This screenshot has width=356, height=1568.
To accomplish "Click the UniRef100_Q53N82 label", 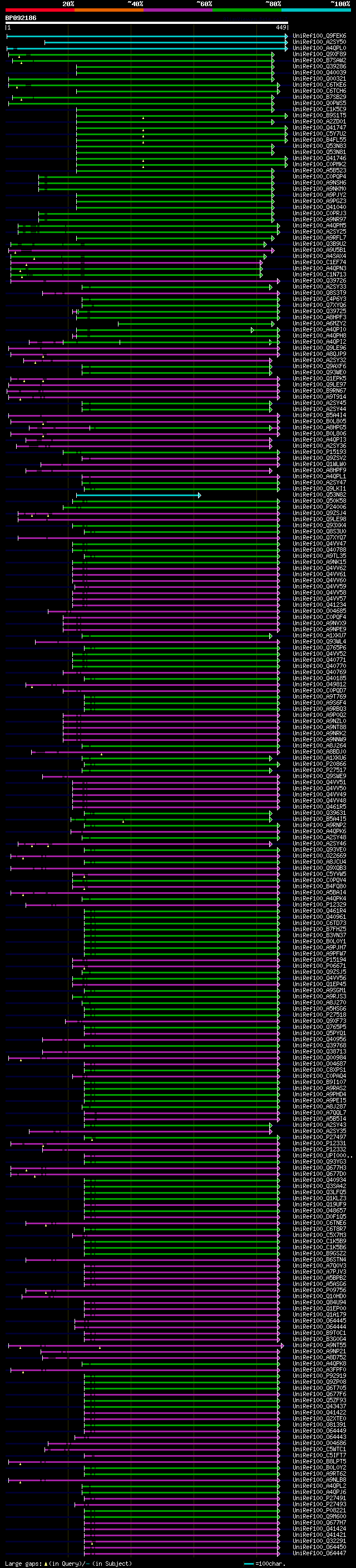I will click(319, 495).
